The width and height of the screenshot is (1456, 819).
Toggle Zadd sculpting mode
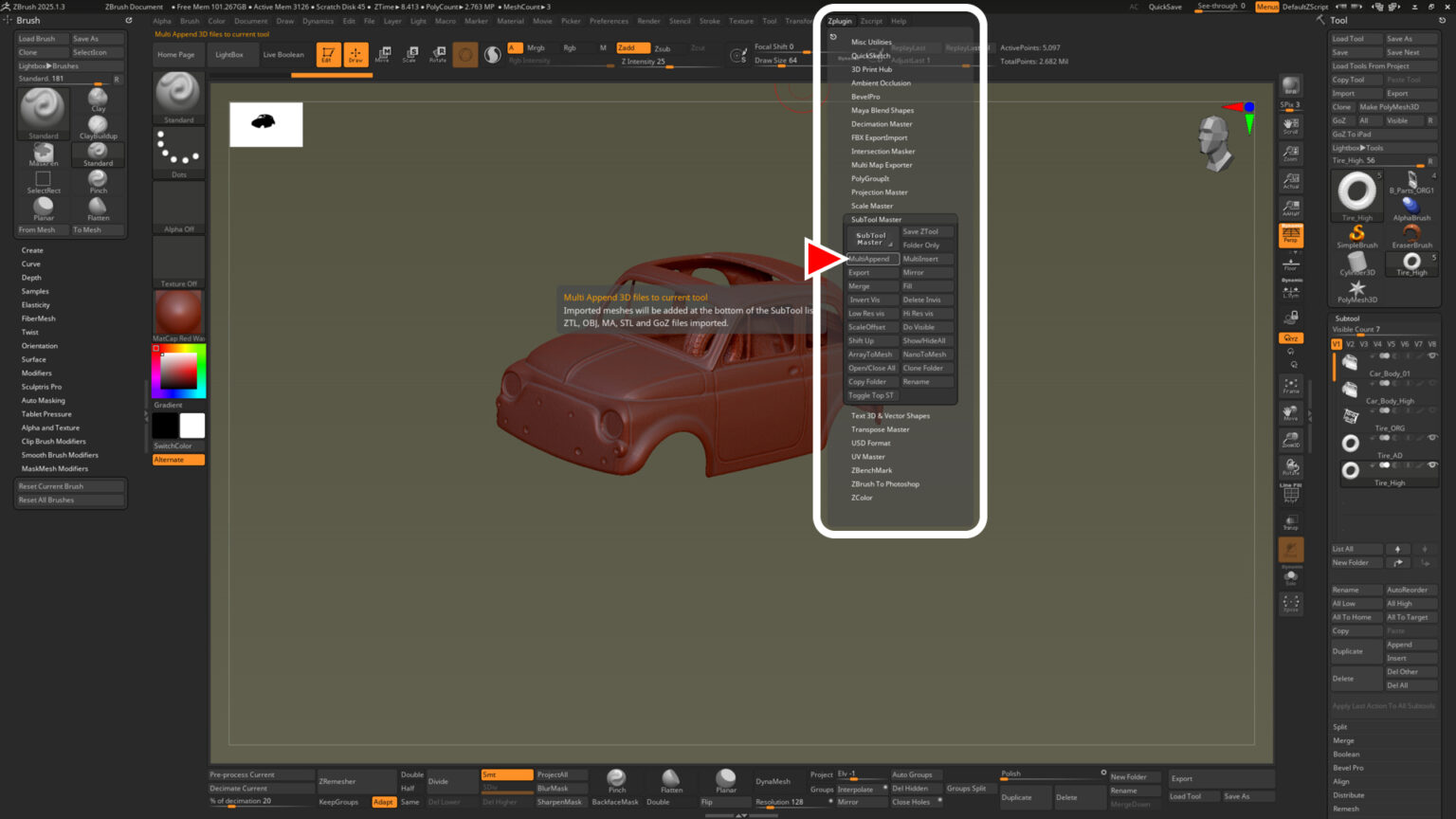[631, 46]
